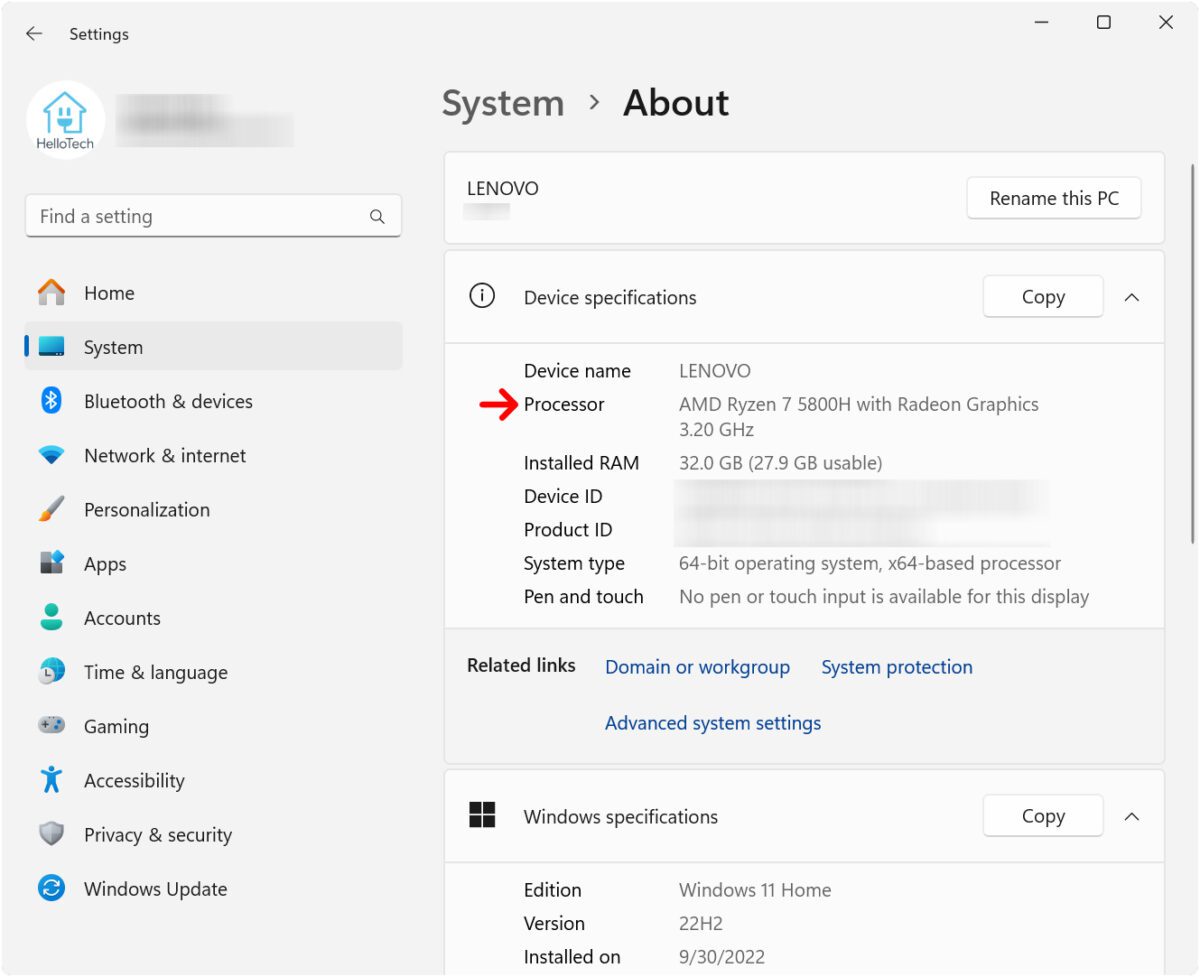Click the Bluetooth icon in sidebar
This screenshot has width=1200, height=977.
click(x=51, y=401)
